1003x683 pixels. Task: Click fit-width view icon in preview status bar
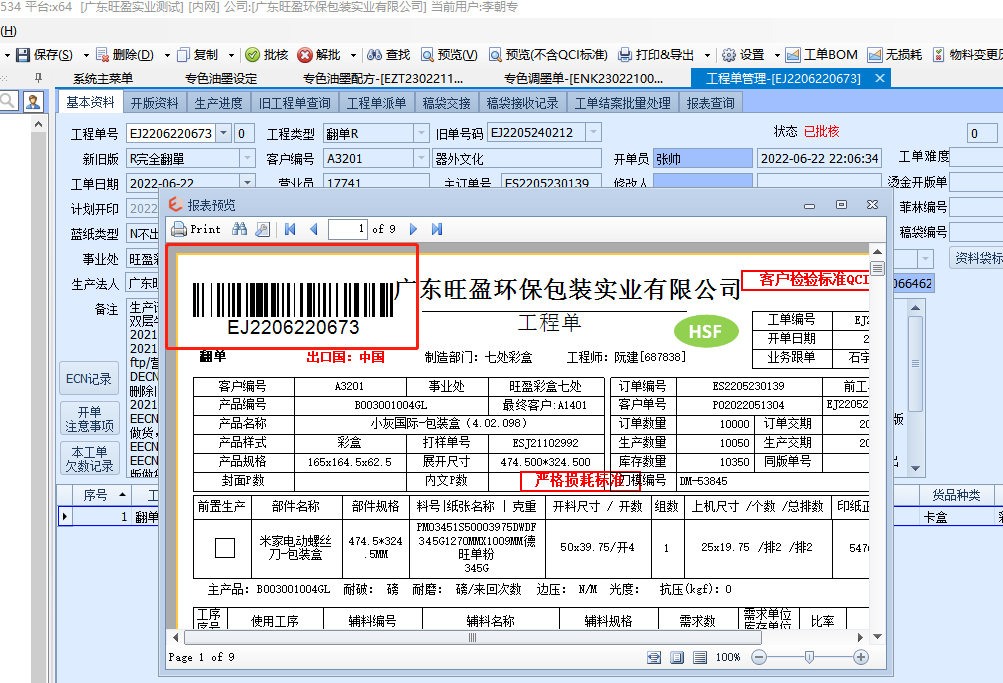(x=654, y=657)
